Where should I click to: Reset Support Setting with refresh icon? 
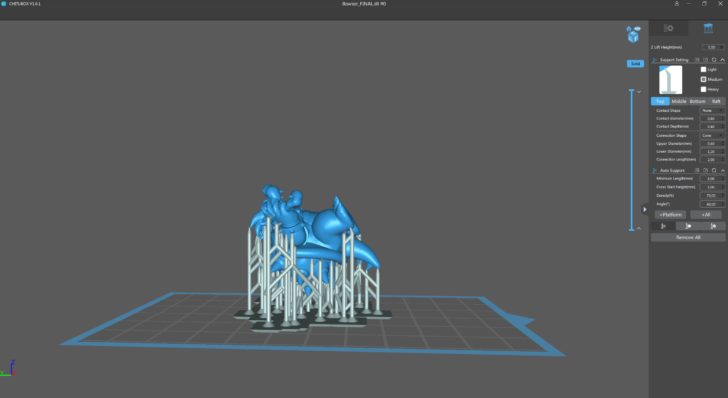pos(714,60)
